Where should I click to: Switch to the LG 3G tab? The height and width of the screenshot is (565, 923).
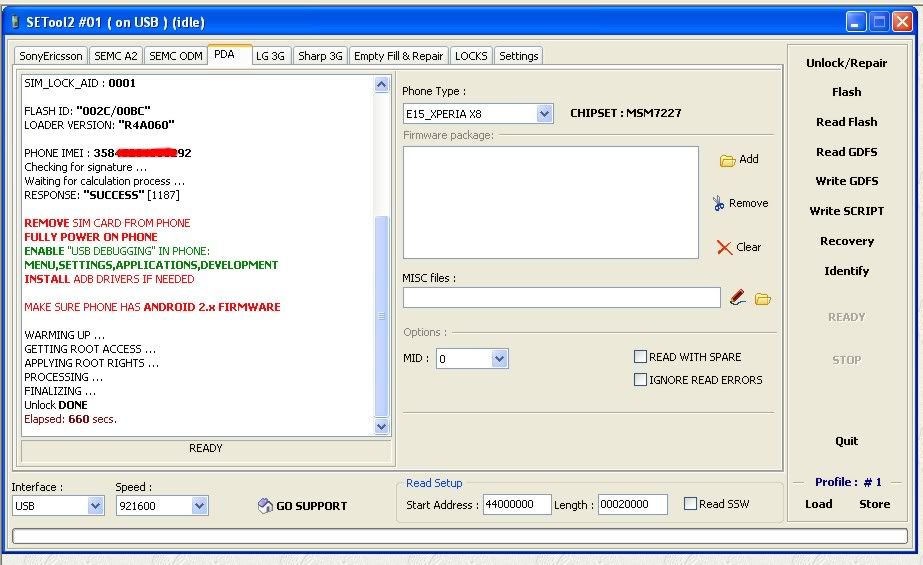[x=271, y=56]
